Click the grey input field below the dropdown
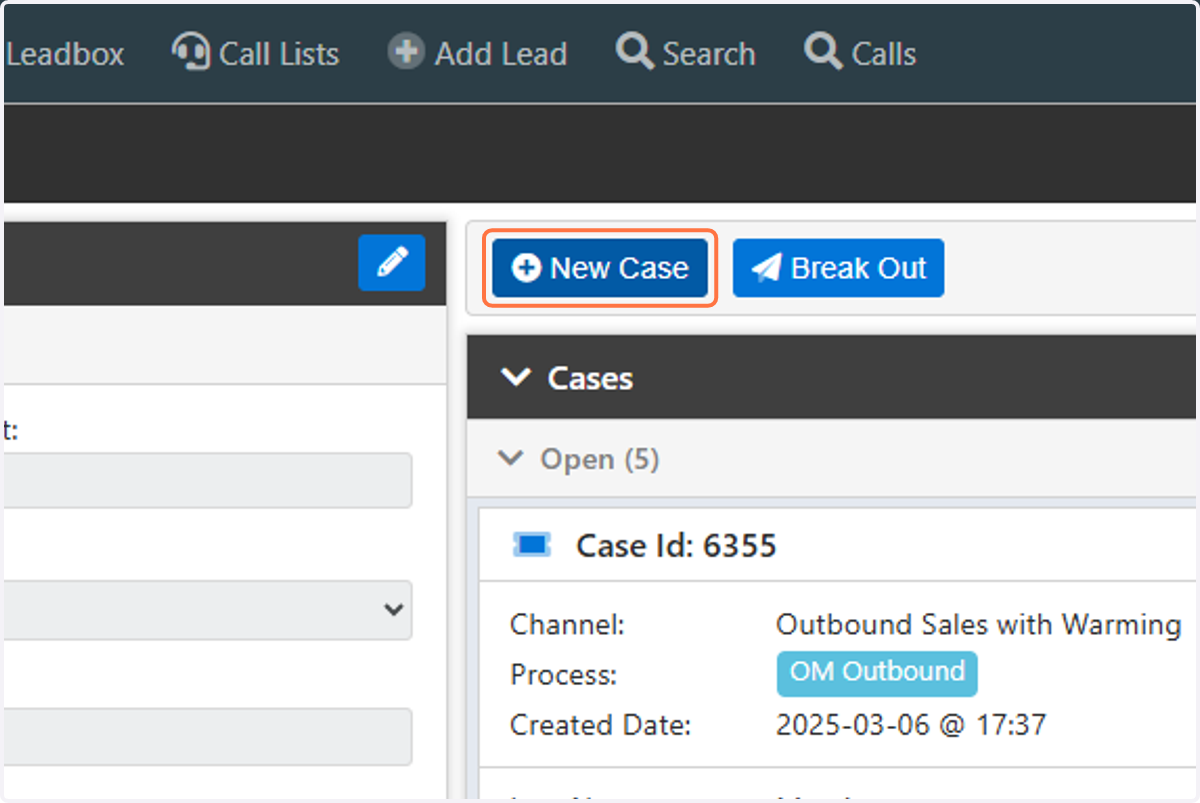Viewport: 1200px width, 803px height. coord(206,737)
